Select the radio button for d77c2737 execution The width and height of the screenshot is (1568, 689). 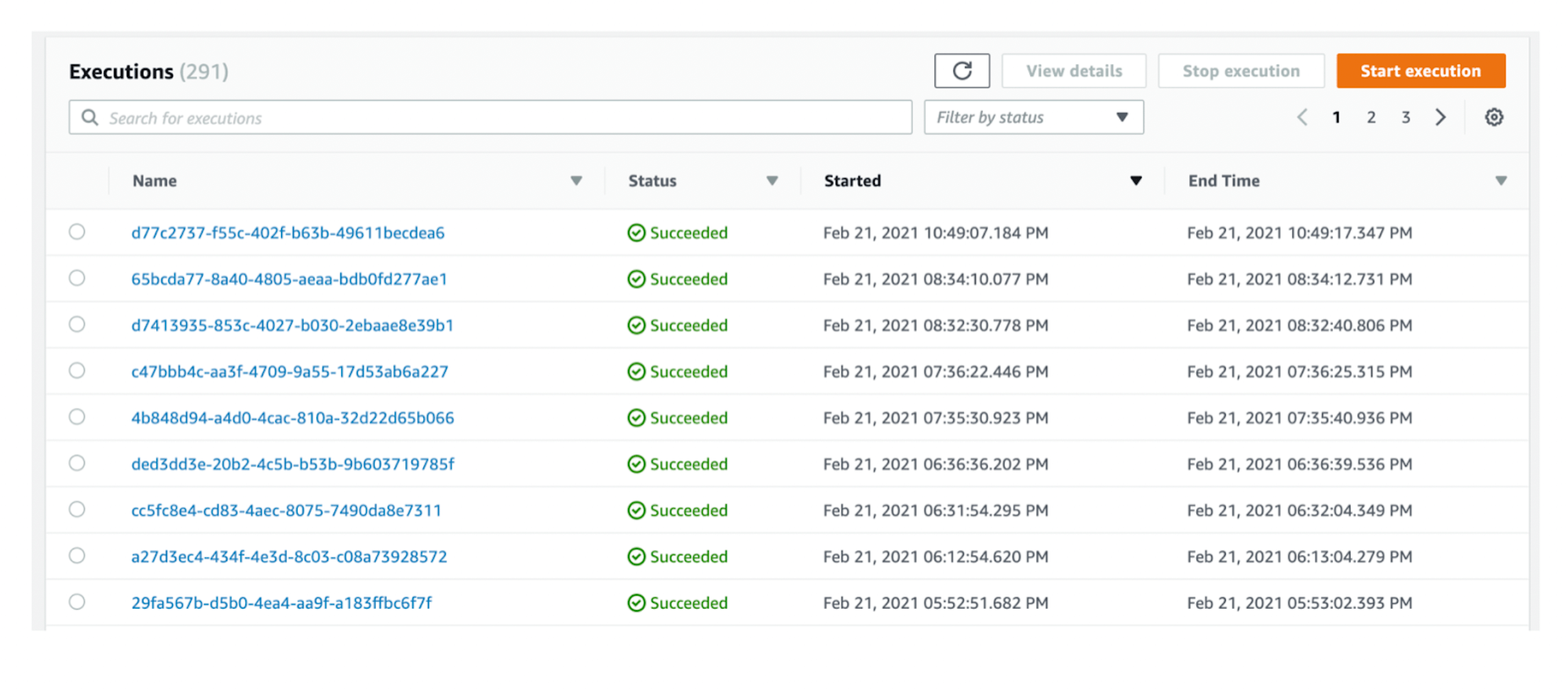point(77,231)
